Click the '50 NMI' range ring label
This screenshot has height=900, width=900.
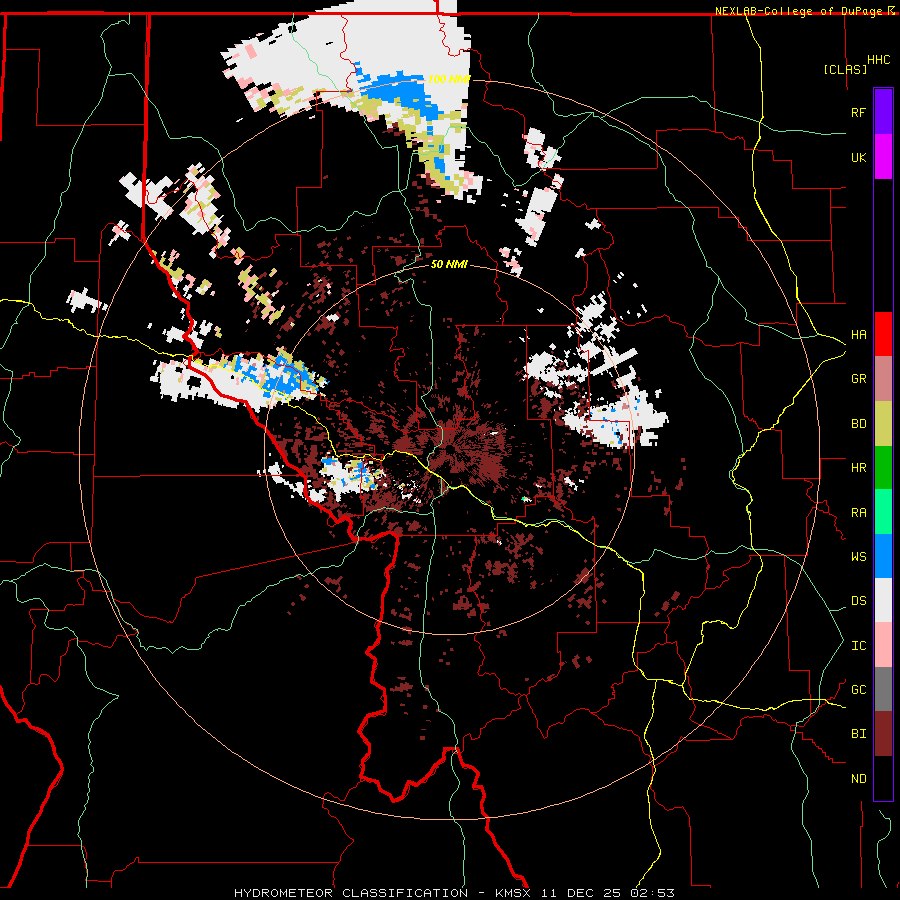tap(449, 264)
